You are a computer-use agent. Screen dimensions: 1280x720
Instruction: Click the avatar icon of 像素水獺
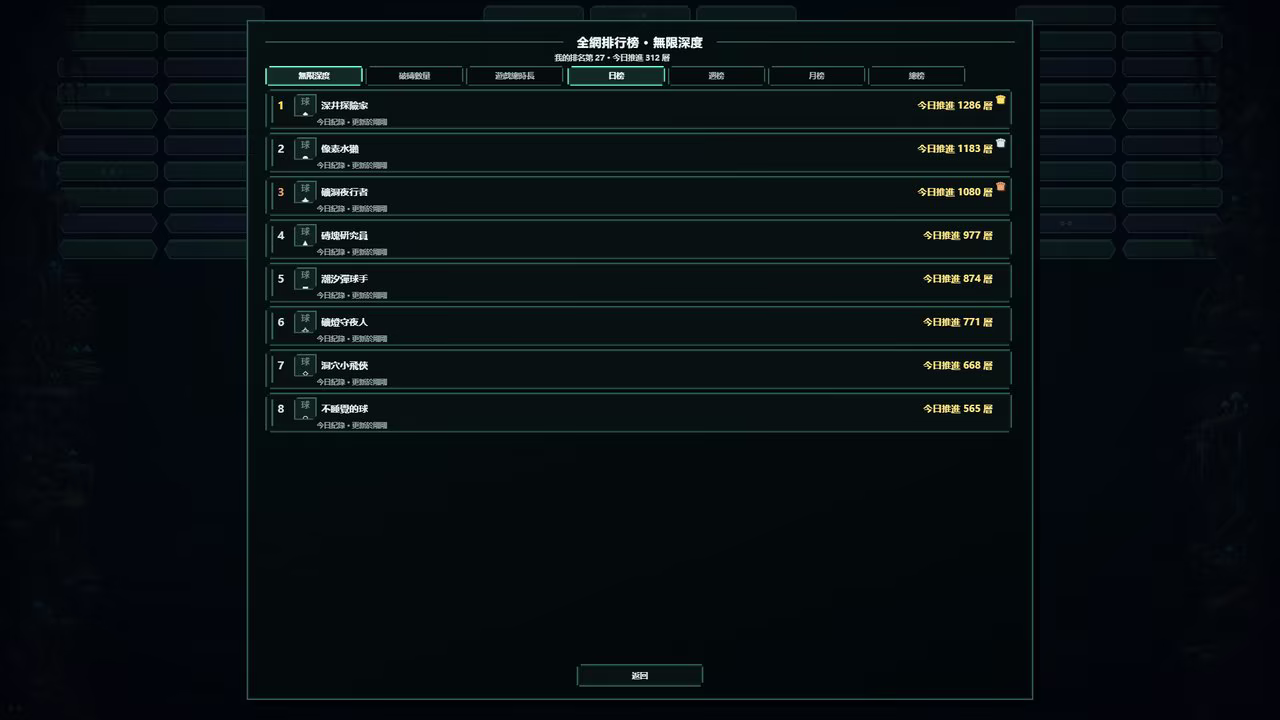coord(305,148)
